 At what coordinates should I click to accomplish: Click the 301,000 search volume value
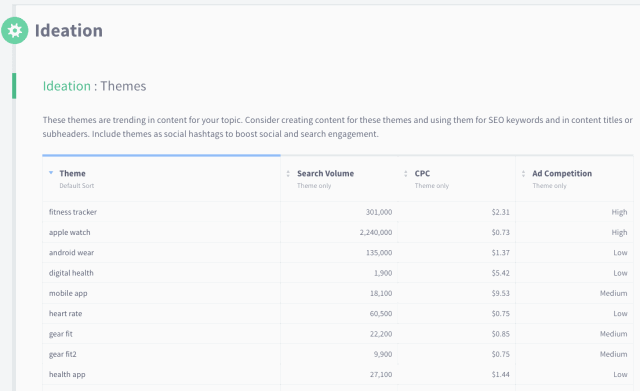coord(379,212)
